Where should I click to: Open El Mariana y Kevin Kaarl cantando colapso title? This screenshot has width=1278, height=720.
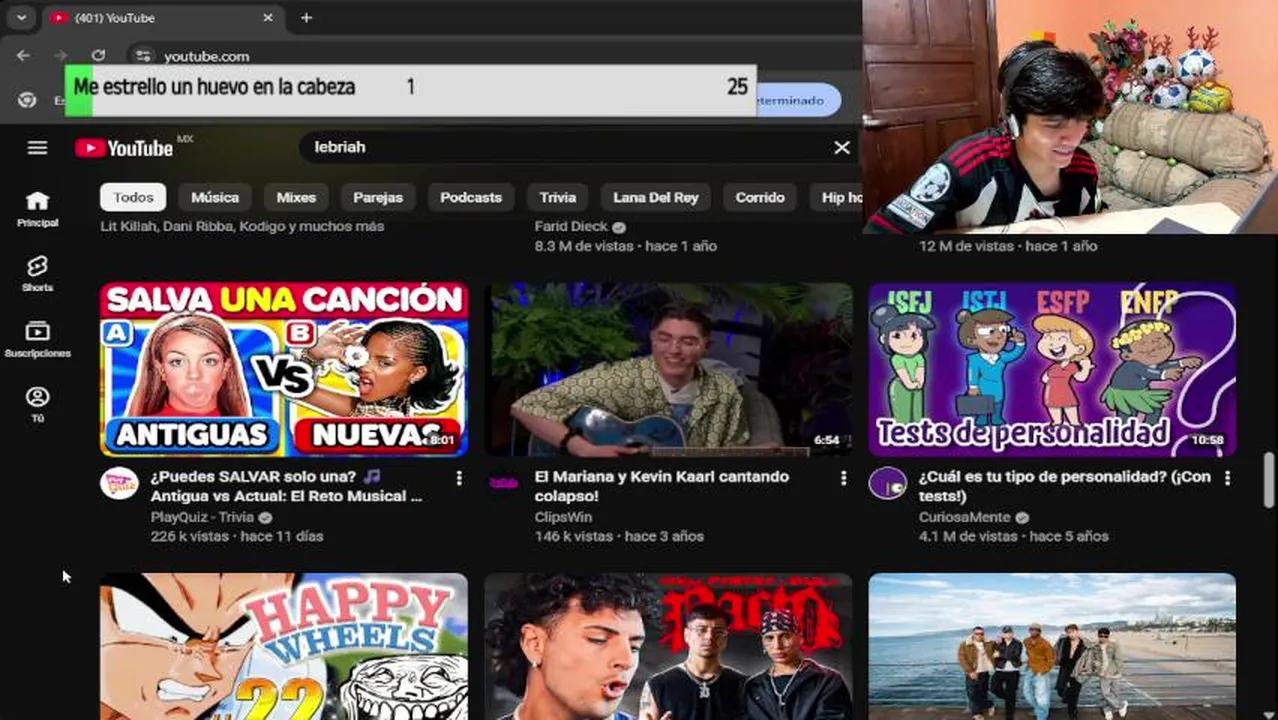pos(662,486)
